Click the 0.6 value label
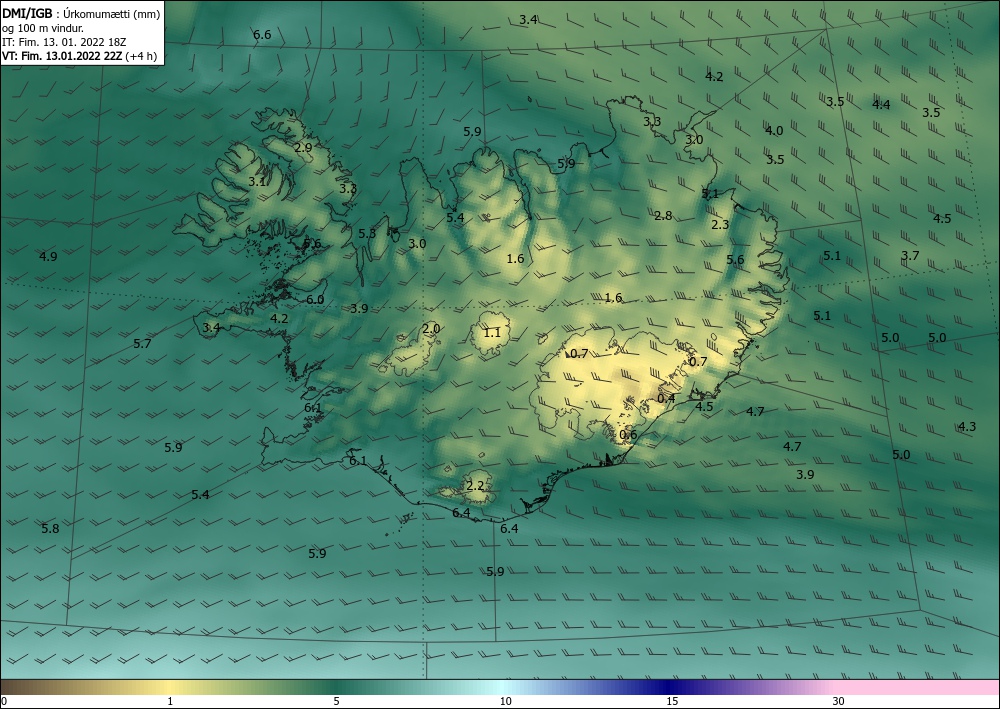 coord(628,435)
